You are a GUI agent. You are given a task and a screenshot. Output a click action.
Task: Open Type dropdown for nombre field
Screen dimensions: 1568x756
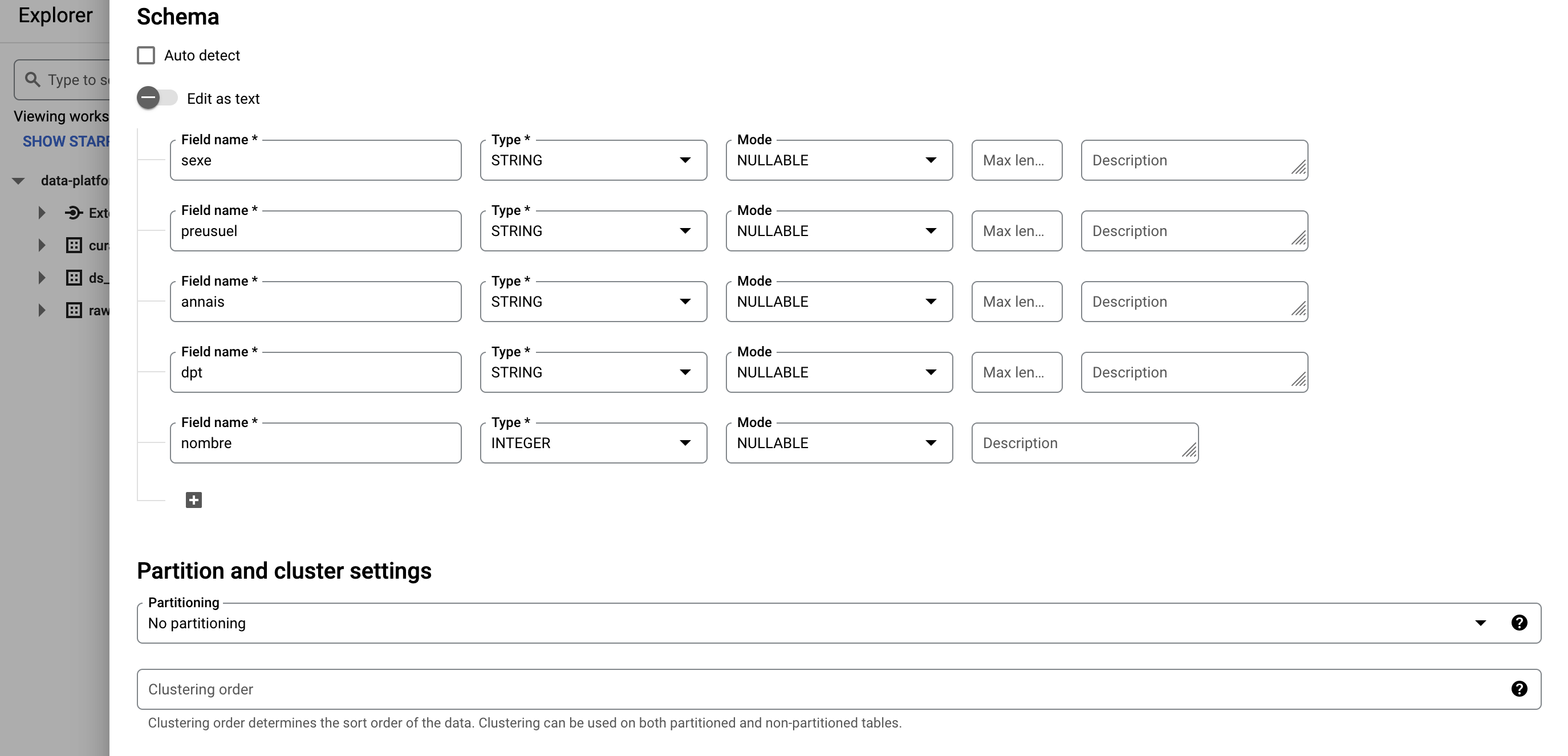(x=593, y=443)
